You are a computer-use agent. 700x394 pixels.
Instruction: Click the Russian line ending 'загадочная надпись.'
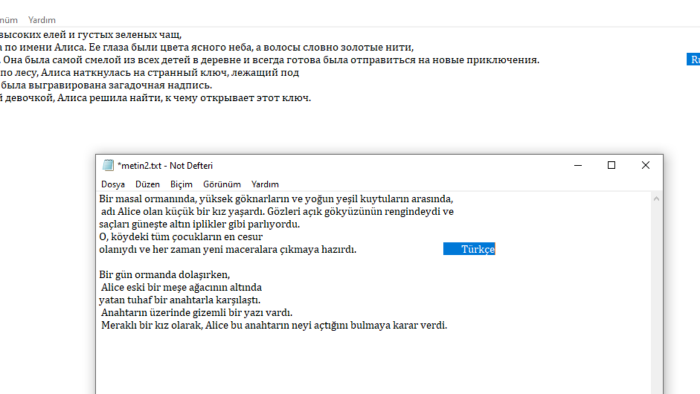[x=106, y=85]
